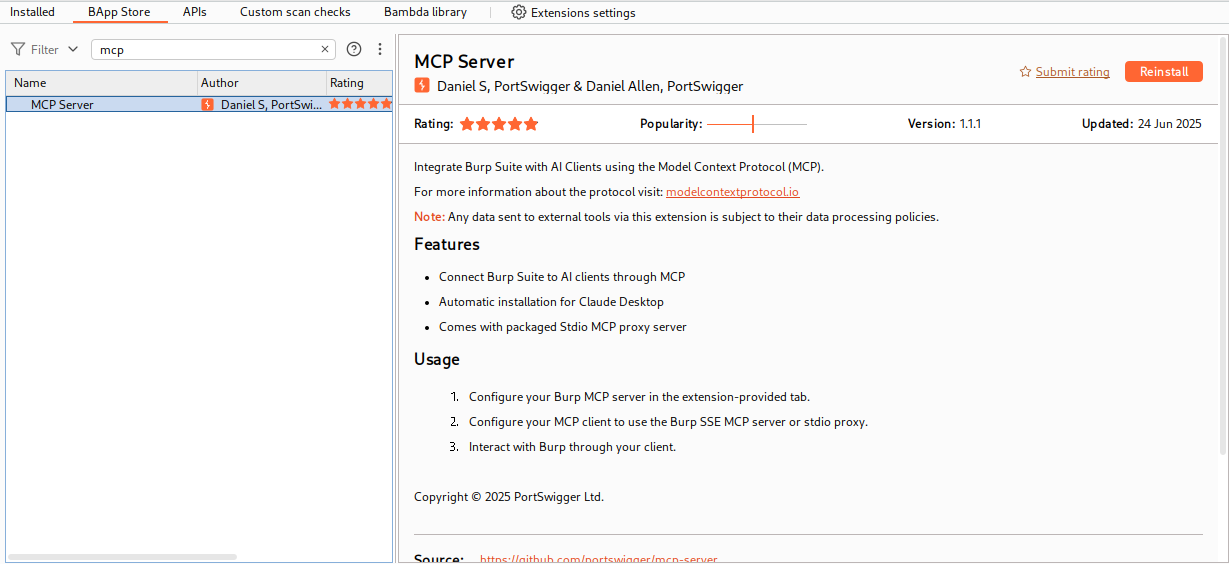Open the modelcontextprotocol.io link

click(732, 192)
